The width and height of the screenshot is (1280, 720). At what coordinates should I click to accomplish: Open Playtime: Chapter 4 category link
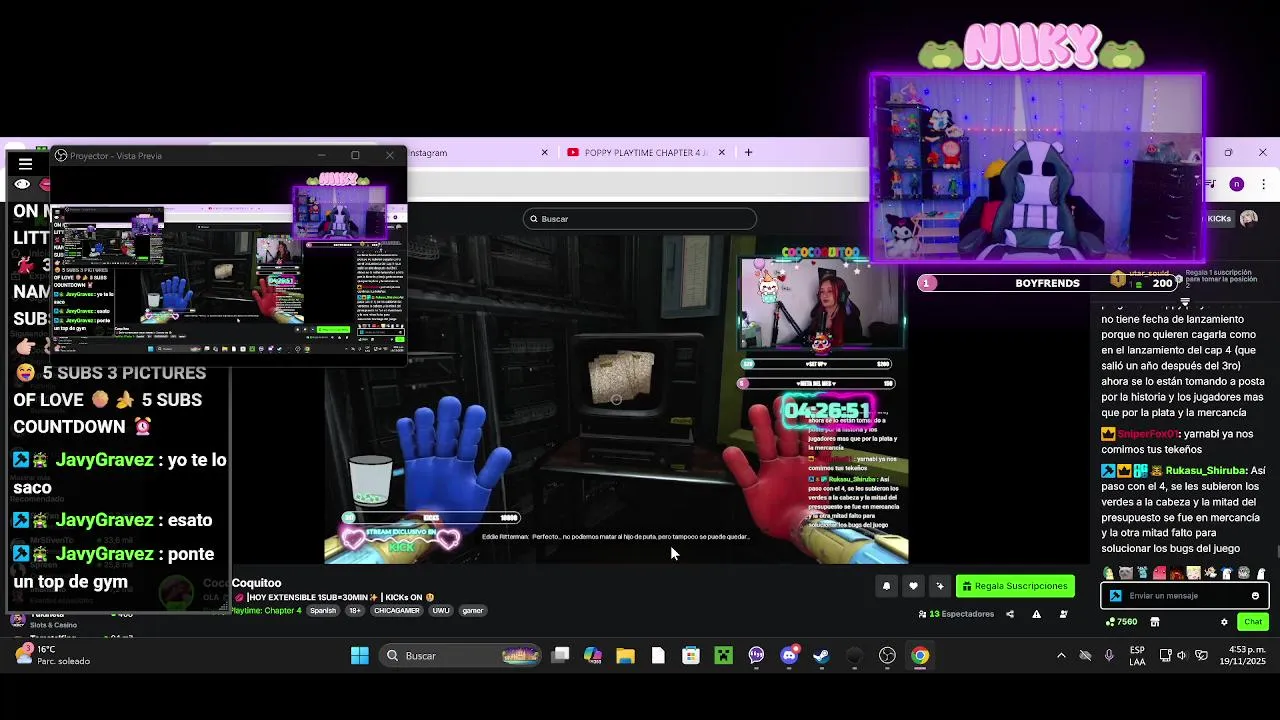[266, 611]
